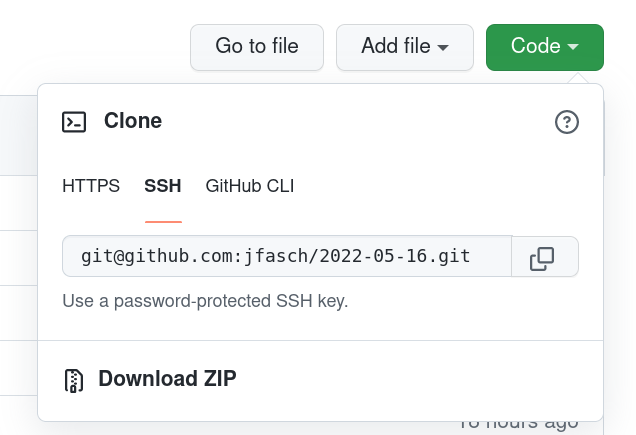Click the password-protected SSH key hint text
This screenshot has width=636, height=435.
[205, 301]
